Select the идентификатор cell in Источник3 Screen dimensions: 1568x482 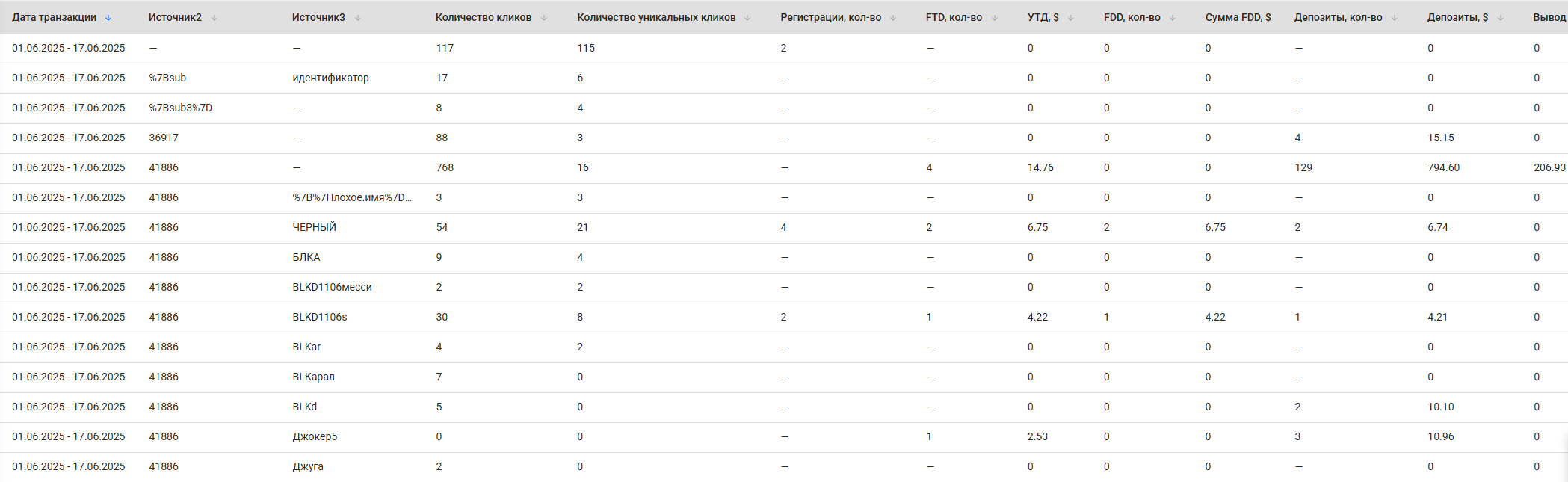click(x=330, y=78)
